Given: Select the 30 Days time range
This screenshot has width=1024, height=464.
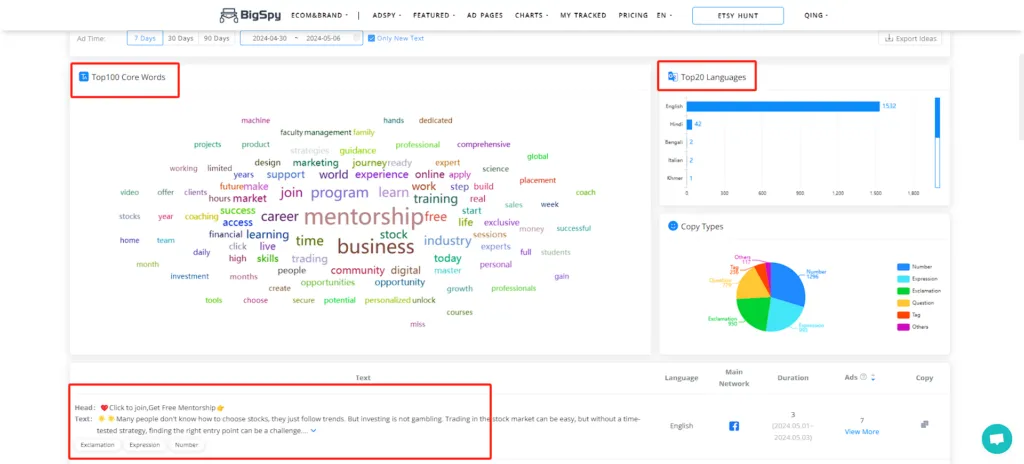Looking at the screenshot, I should pos(180,38).
